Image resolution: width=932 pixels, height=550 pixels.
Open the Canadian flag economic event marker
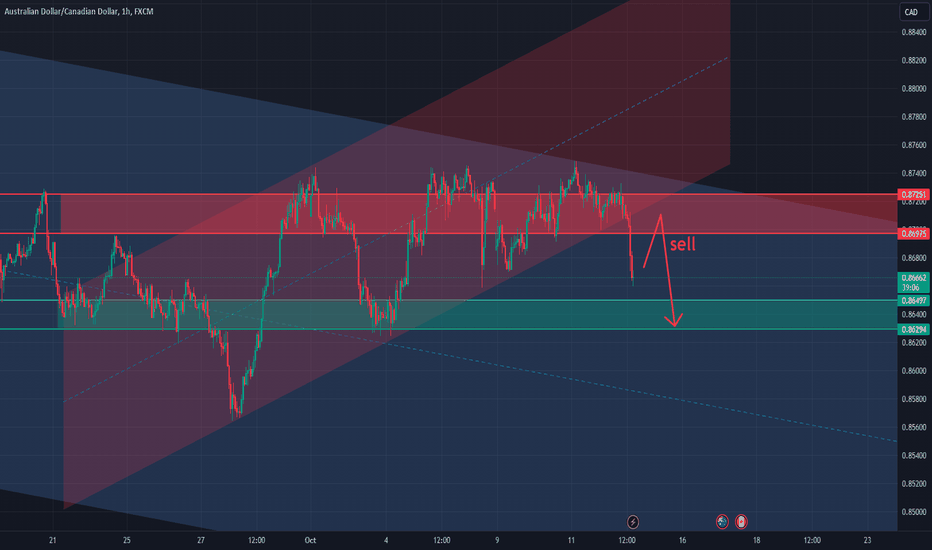[x=741, y=522]
